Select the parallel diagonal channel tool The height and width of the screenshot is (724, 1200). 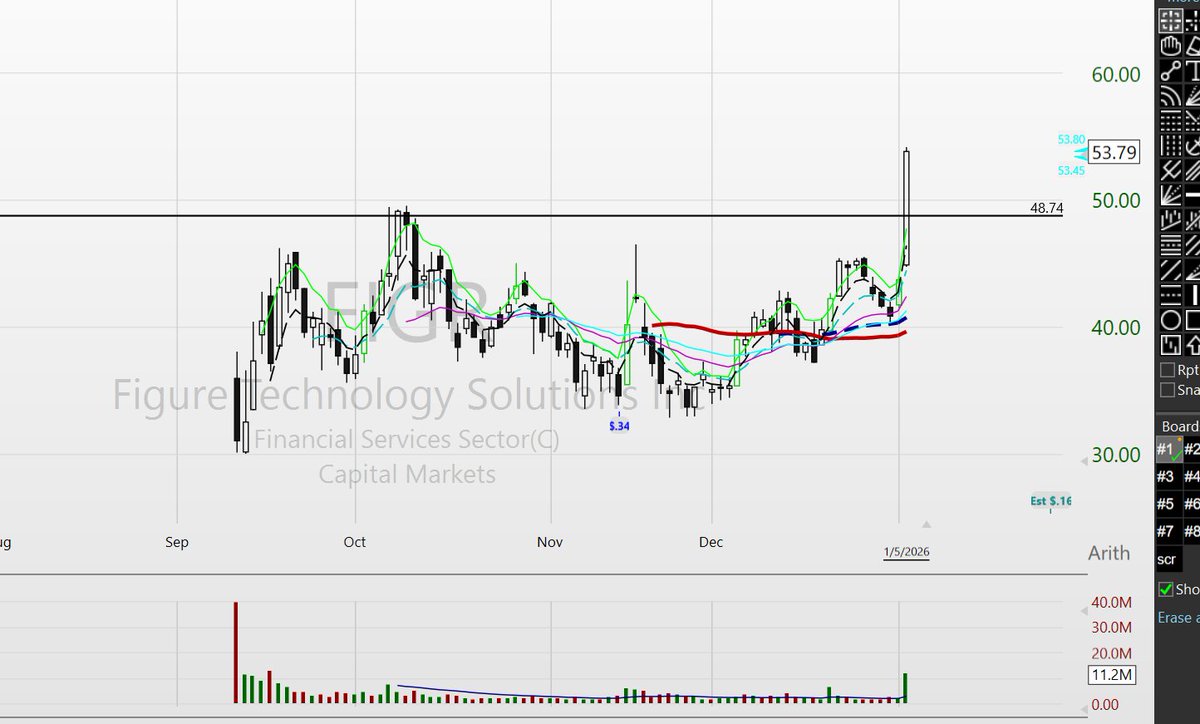tap(1170, 270)
